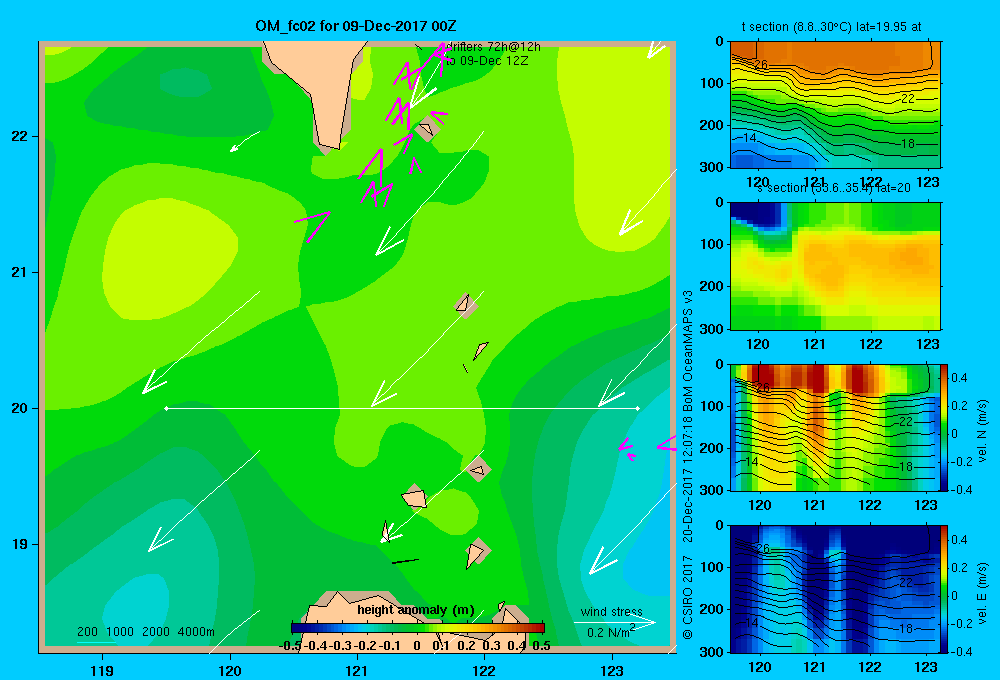1000x680 pixels.
Task: Click the vel. E color scale bar
Action: pyautogui.click(x=944, y=589)
